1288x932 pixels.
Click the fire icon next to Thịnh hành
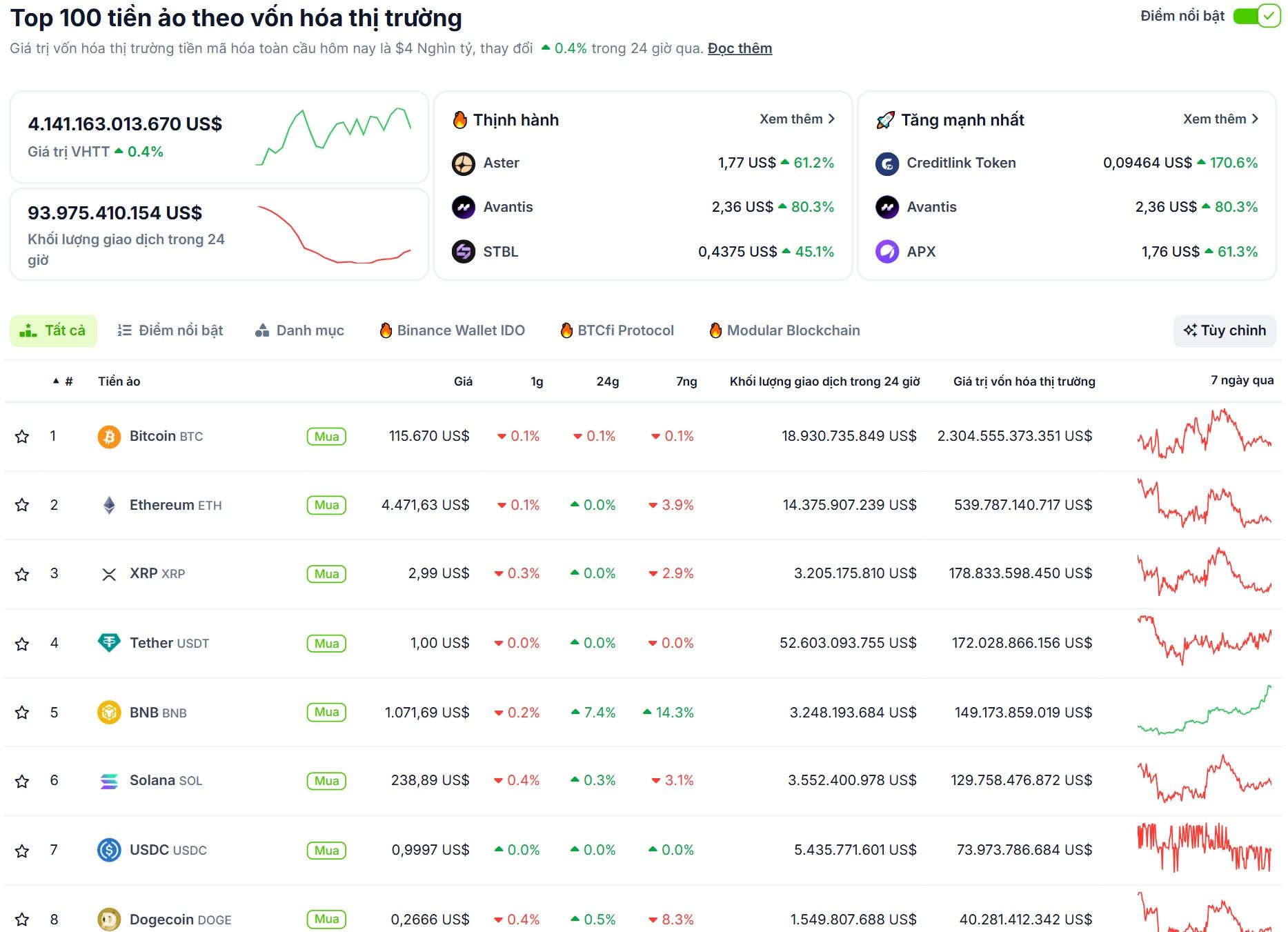pos(459,119)
